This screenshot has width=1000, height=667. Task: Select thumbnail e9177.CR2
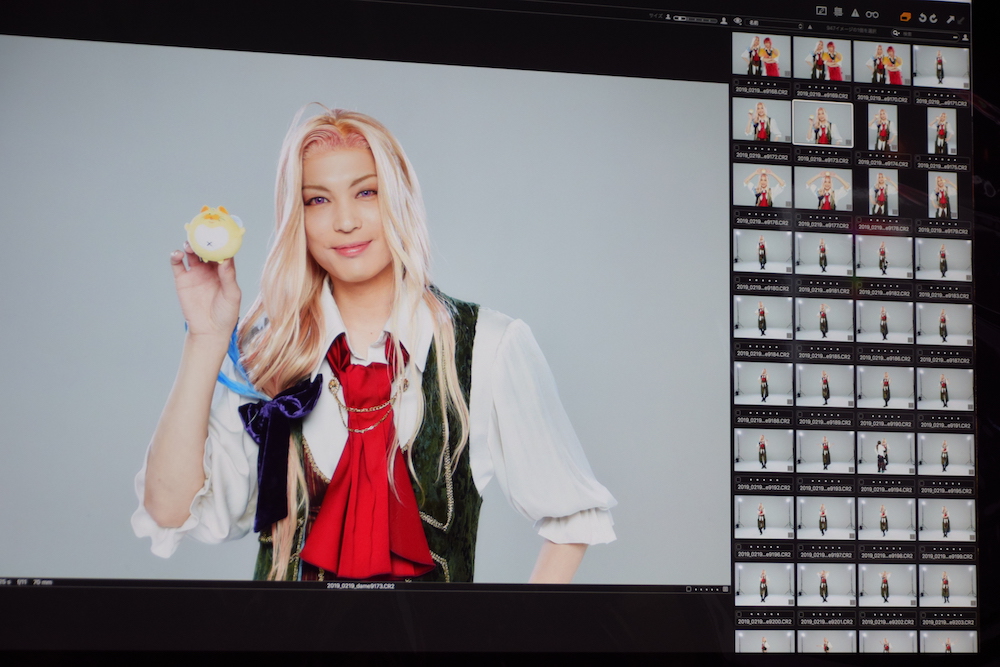[x=823, y=189]
